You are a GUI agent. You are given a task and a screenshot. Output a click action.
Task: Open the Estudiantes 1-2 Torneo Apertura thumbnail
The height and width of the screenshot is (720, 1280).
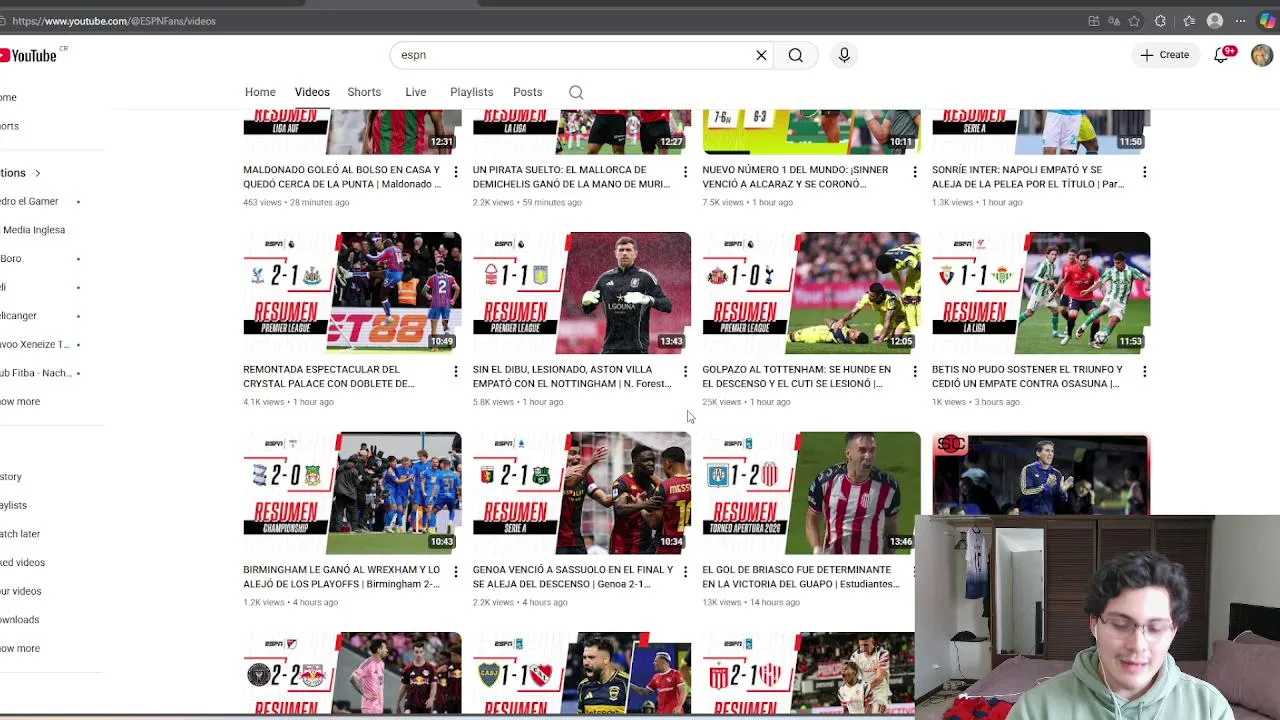(x=811, y=493)
